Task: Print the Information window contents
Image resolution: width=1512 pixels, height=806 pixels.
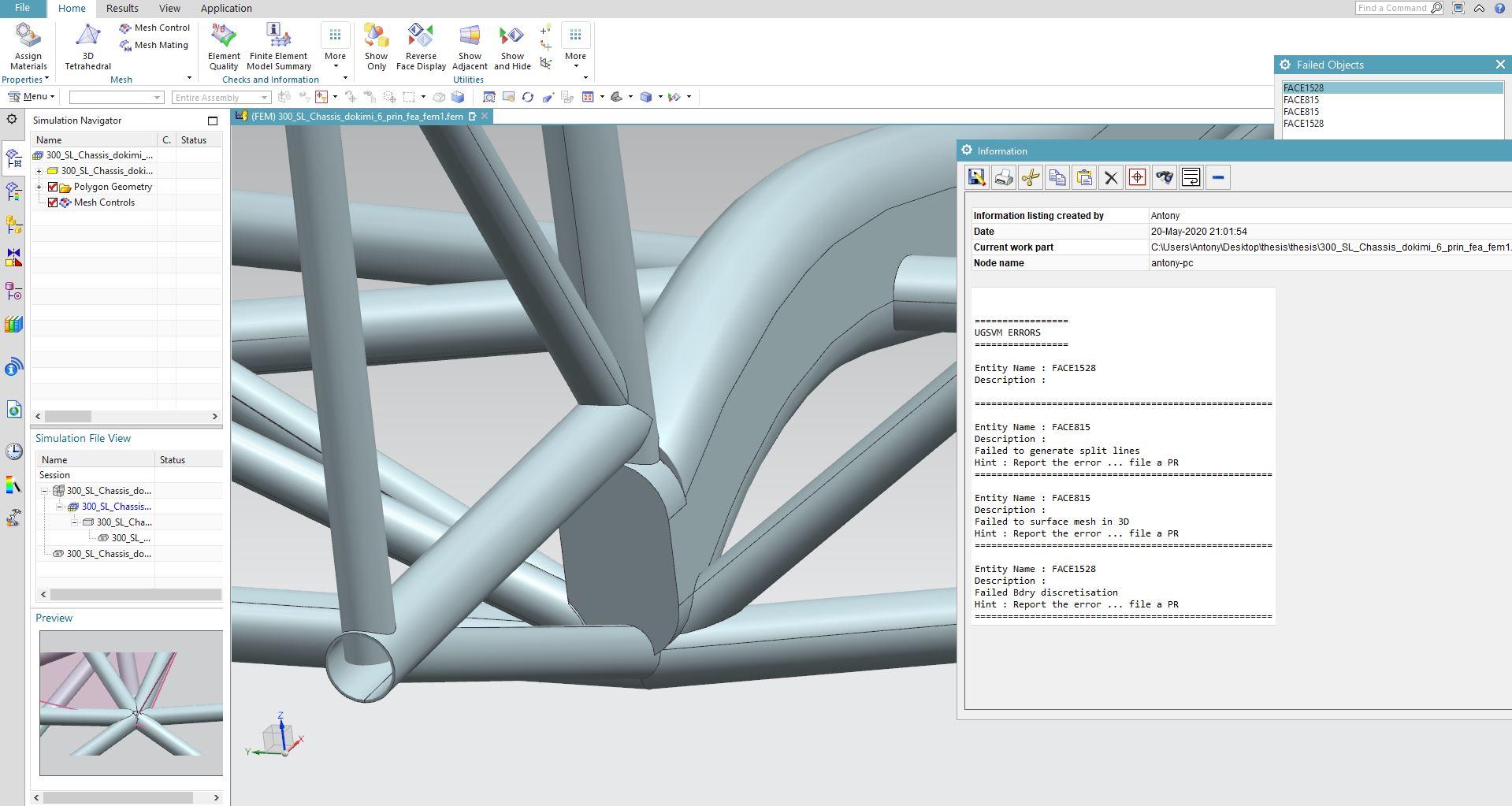Action: pos(1004,177)
